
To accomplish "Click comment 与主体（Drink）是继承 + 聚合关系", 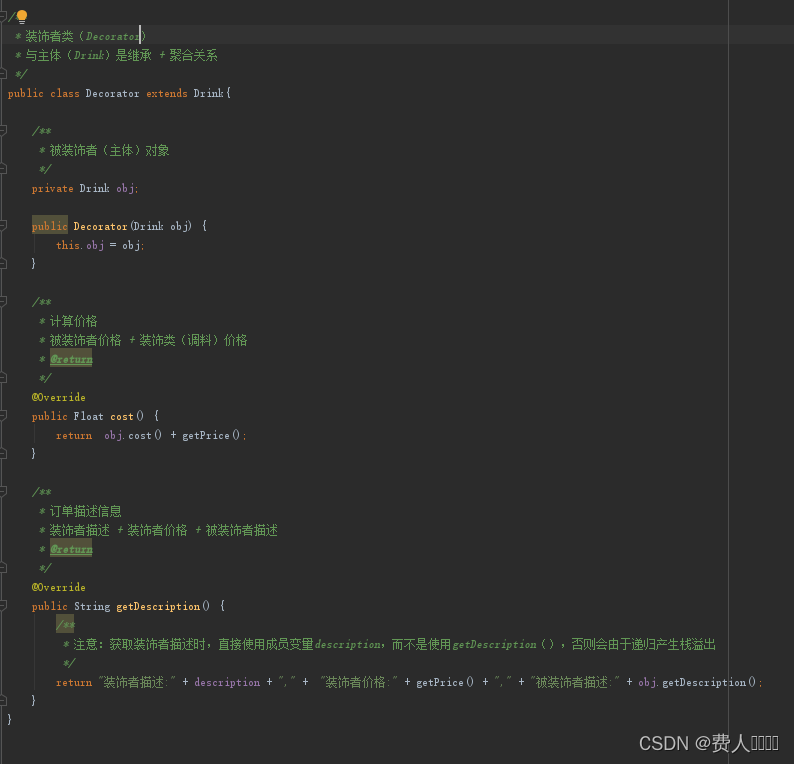I will (121, 55).
